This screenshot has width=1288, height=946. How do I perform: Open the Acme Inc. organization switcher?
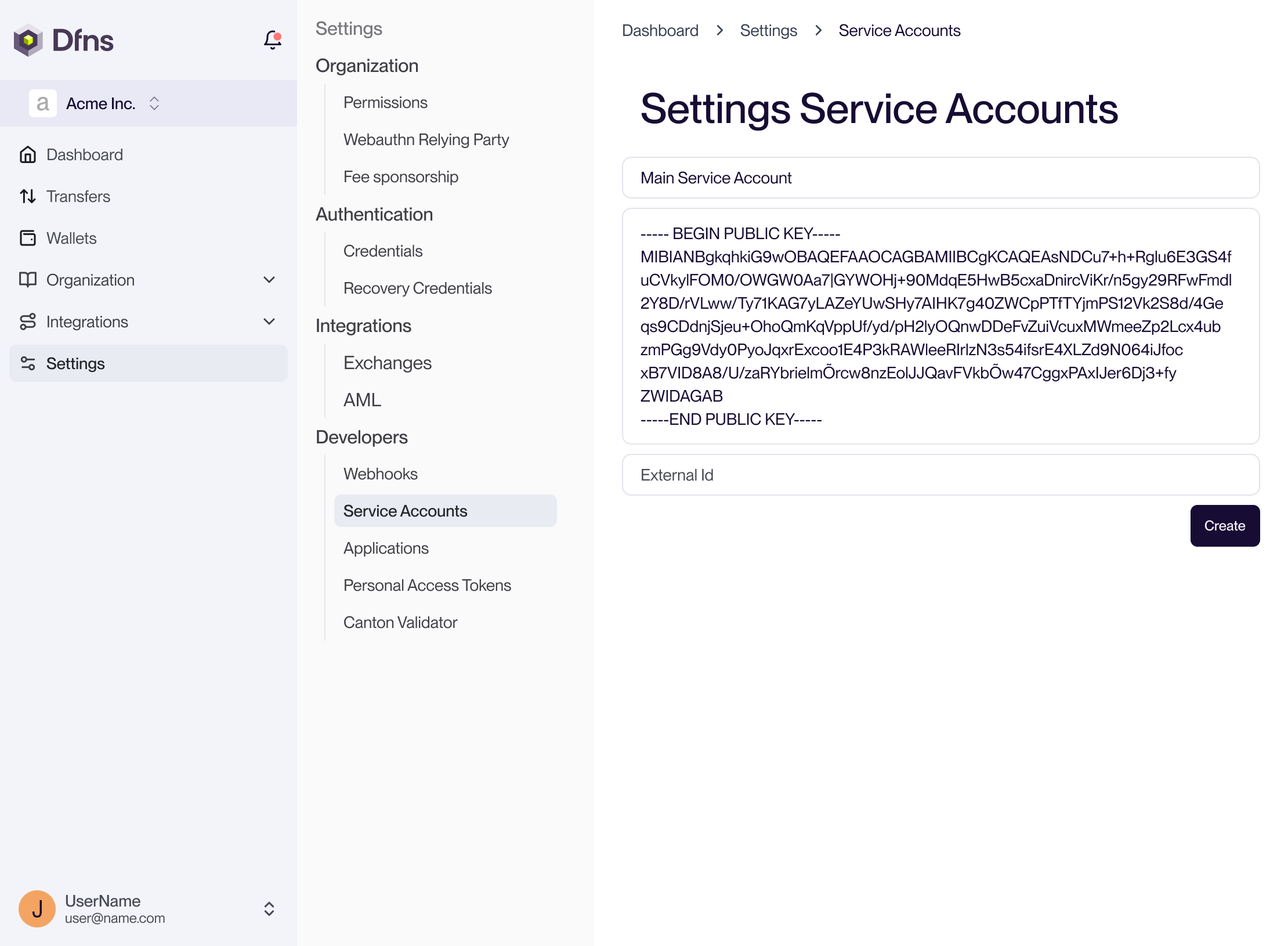pyautogui.click(x=154, y=103)
